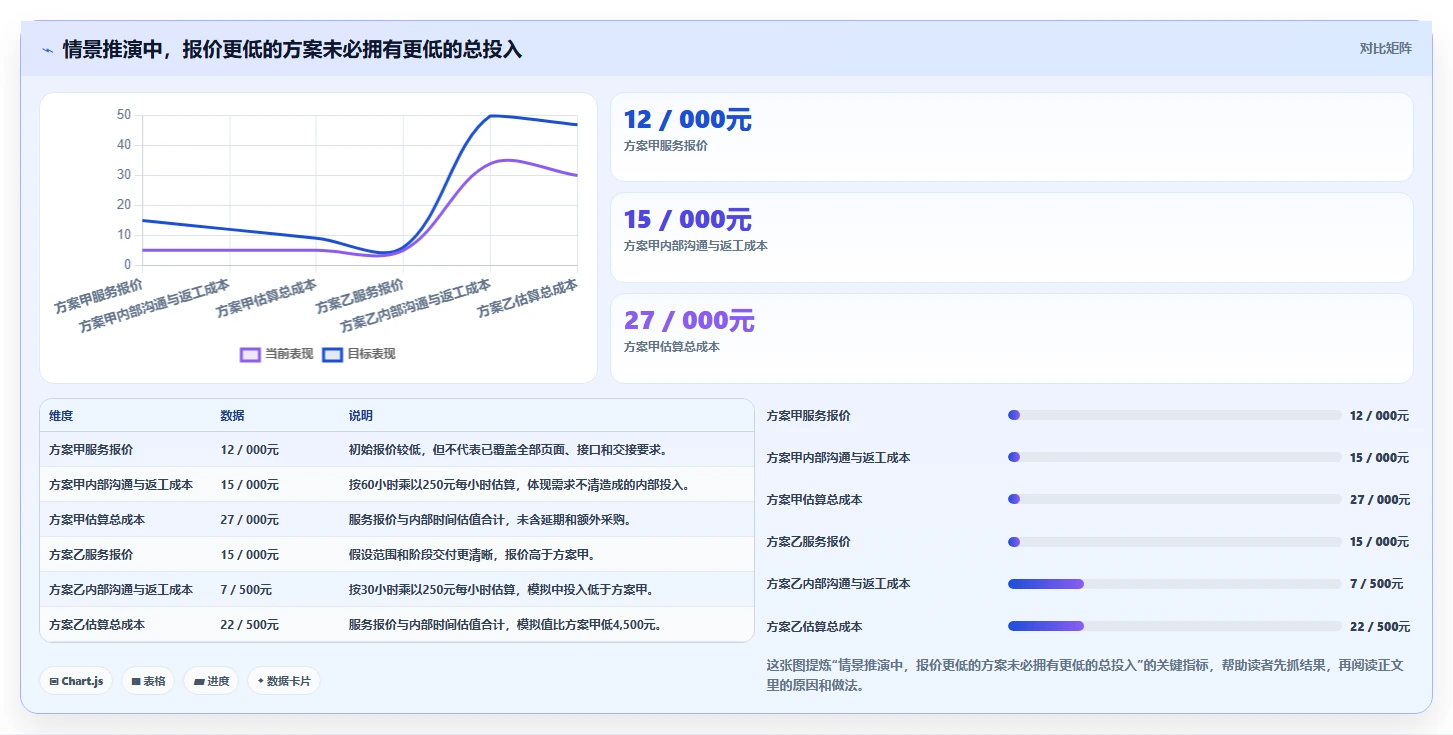Click the 方案甲估算总成本 progress bar
The width and height of the screenshot is (1453, 735).
coord(1175,499)
